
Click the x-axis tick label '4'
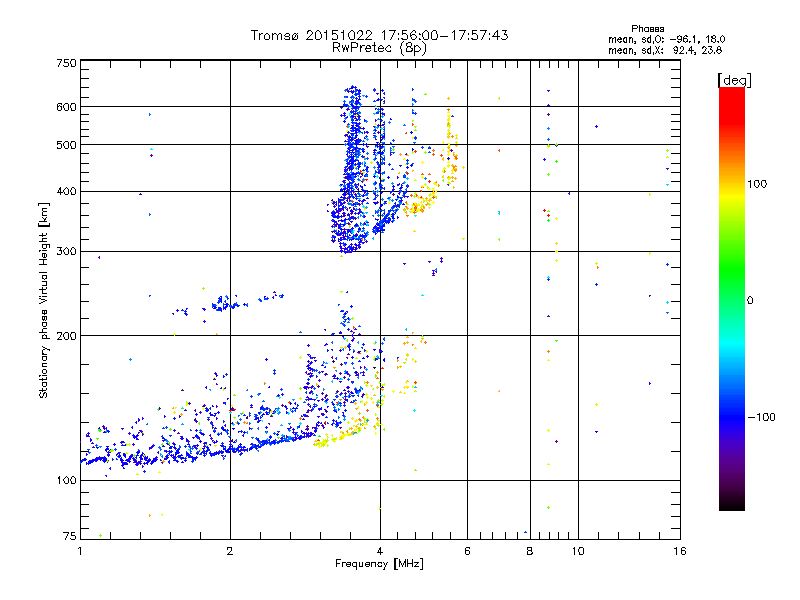click(x=380, y=551)
